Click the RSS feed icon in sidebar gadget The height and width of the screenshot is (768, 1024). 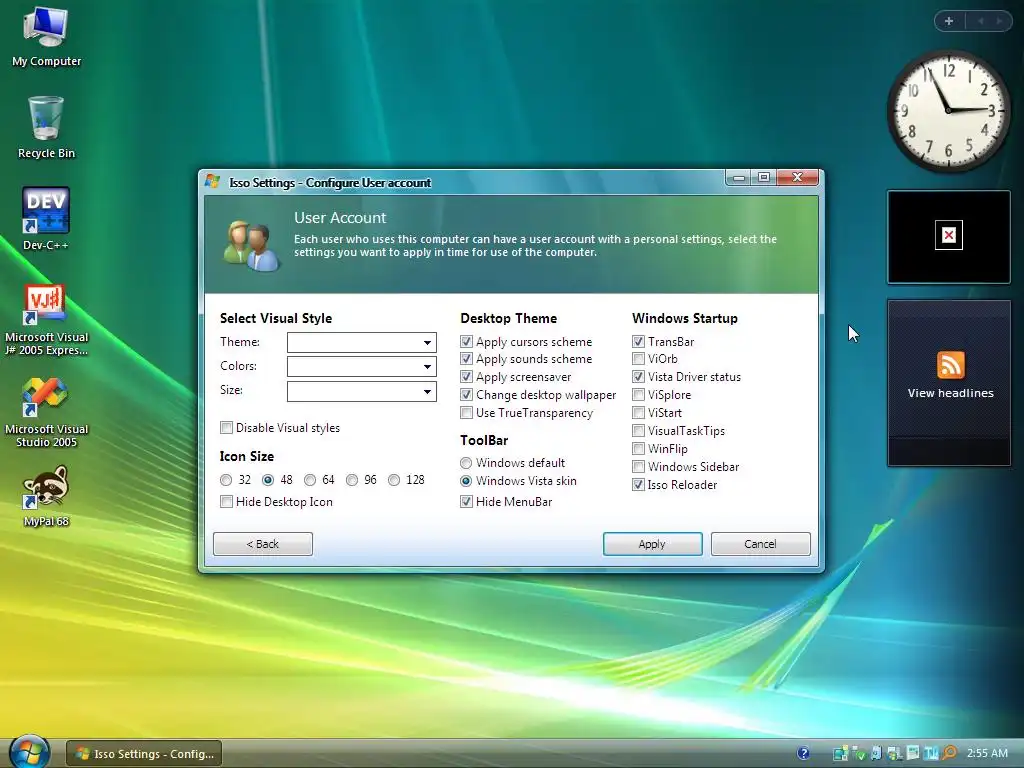coord(950,365)
